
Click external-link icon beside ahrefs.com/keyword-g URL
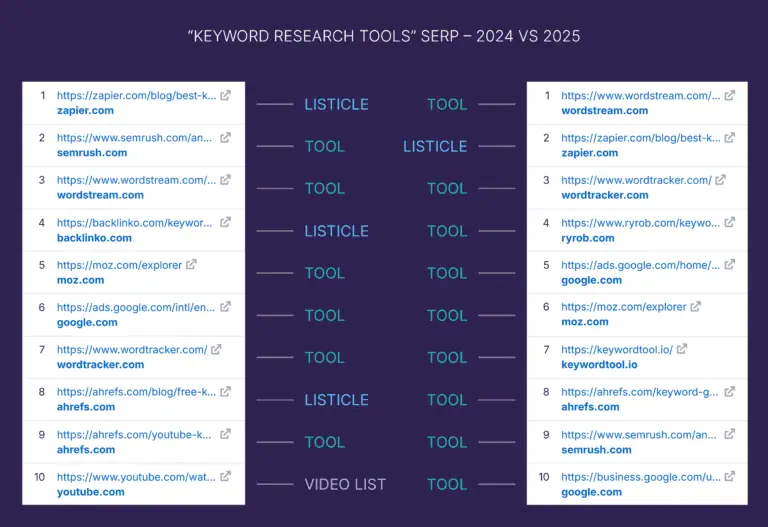(x=730, y=391)
